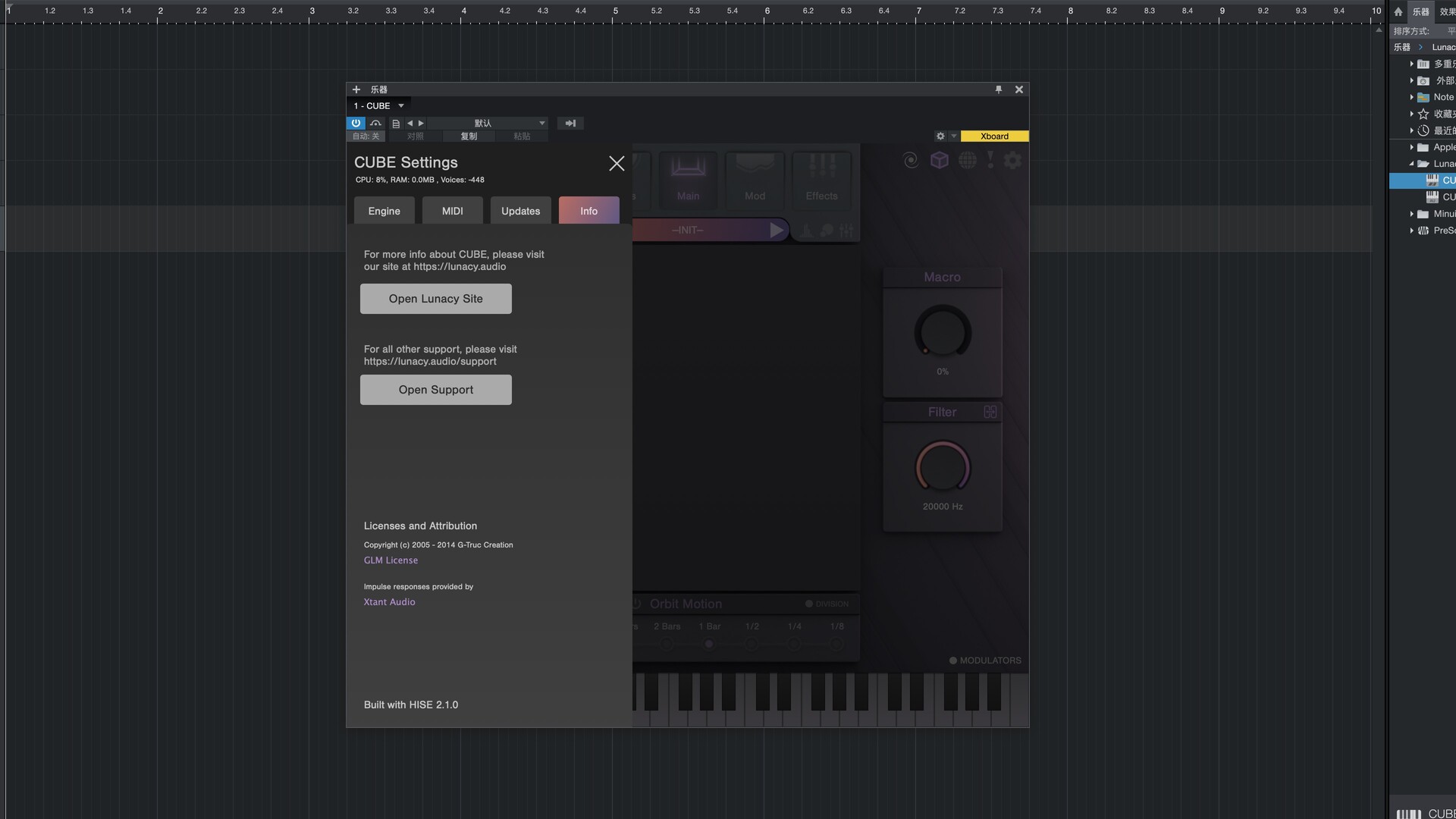The width and height of the screenshot is (1456, 819).
Task: Toggle the plugin power bypass button
Action: [x=356, y=123]
